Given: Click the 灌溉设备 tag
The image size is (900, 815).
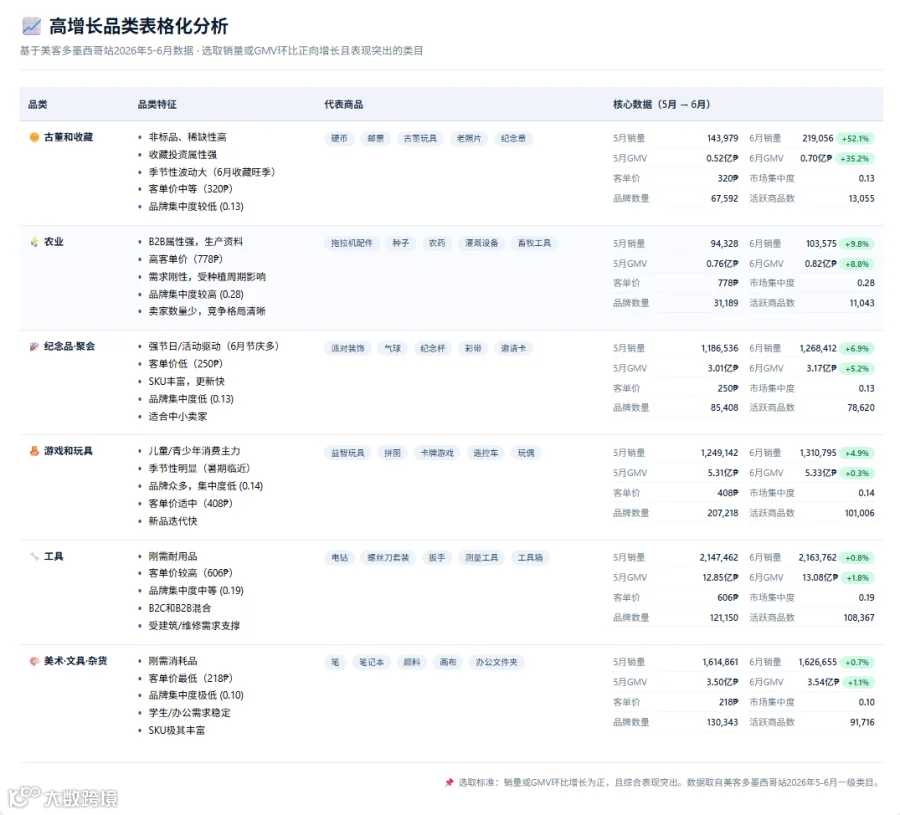Looking at the screenshot, I should pyautogui.click(x=482, y=243).
